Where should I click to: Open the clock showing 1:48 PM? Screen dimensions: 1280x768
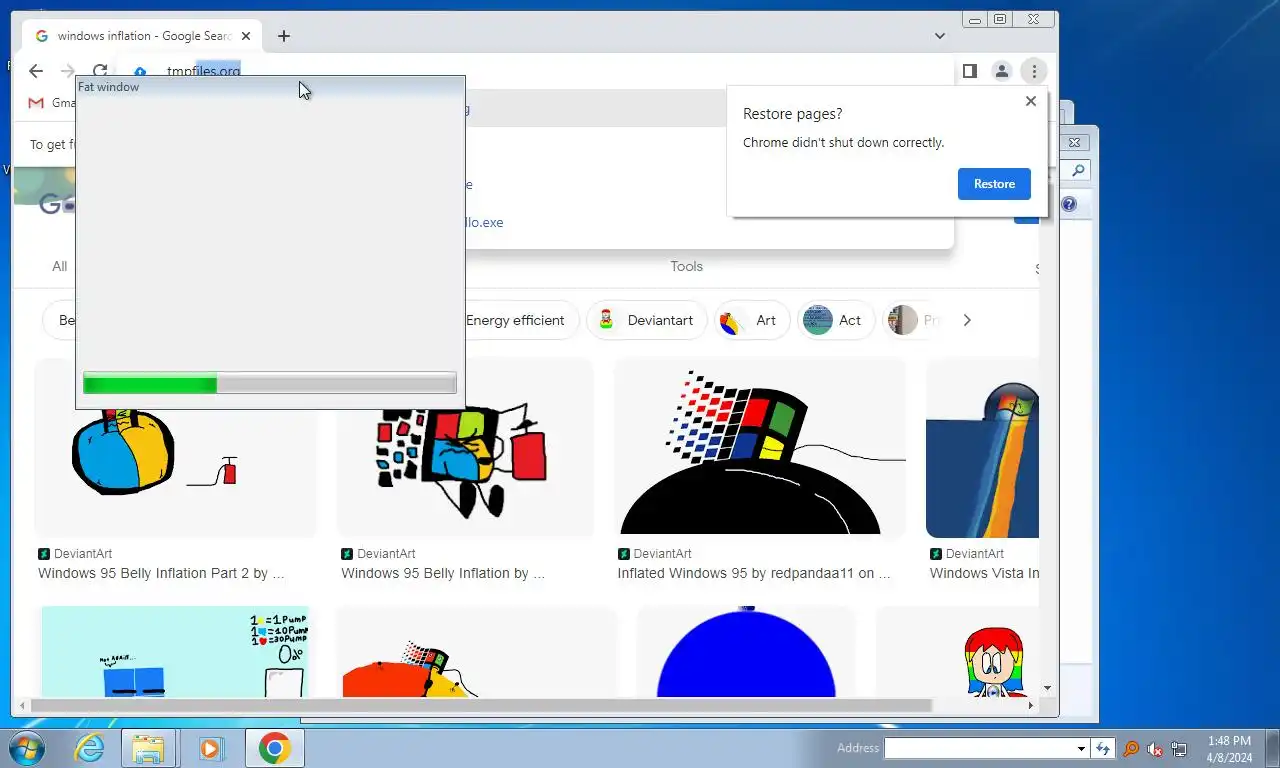point(1229,748)
